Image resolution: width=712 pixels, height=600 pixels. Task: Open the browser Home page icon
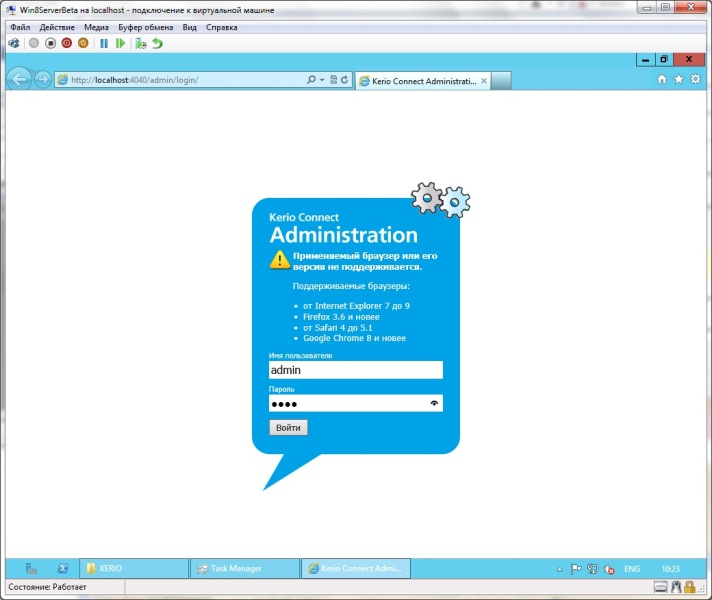click(662, 79)
